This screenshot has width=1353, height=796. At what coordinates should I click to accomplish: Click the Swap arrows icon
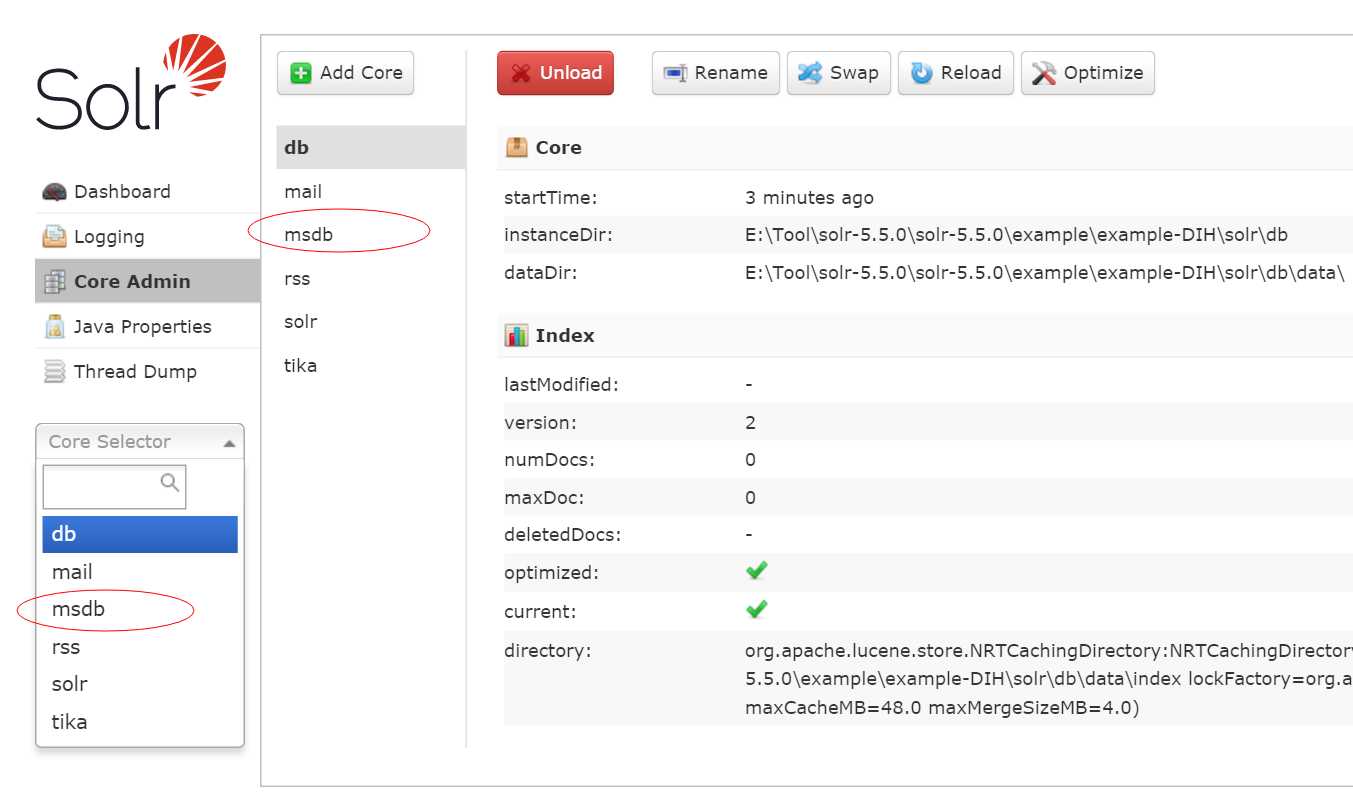tap(810, 73)
